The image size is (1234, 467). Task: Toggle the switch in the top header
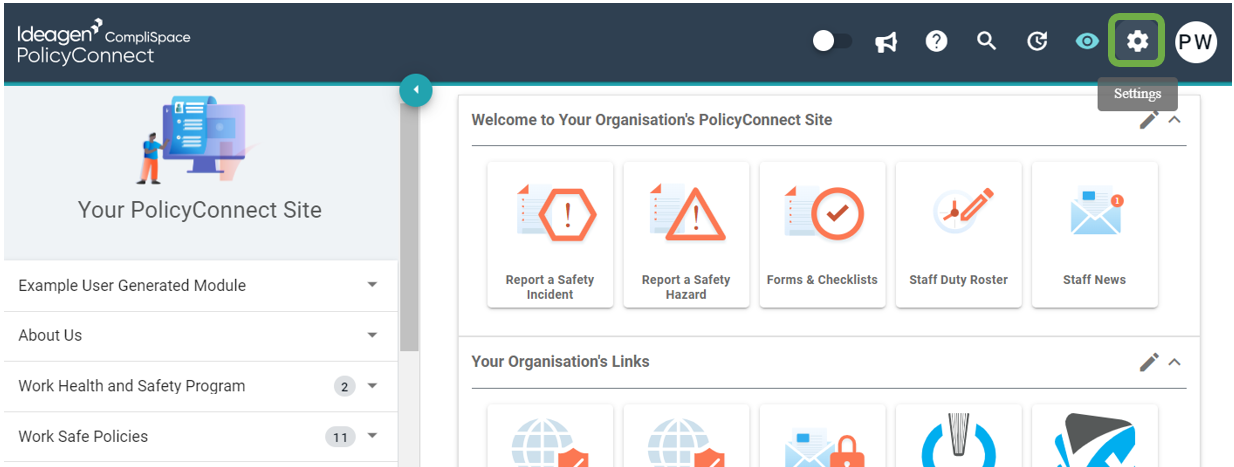832,41
